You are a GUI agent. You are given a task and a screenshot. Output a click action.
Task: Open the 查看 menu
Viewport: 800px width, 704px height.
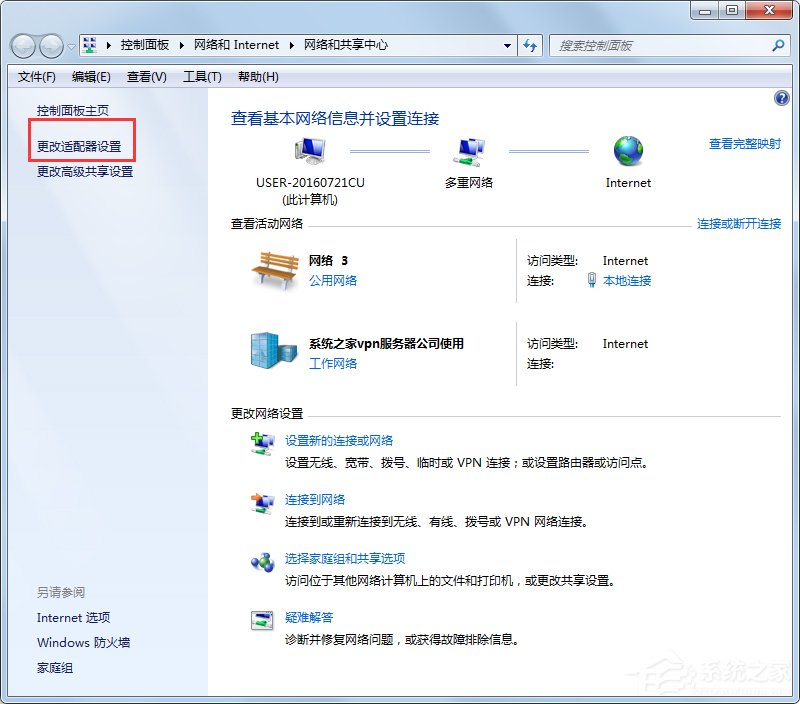click(146, 76)
